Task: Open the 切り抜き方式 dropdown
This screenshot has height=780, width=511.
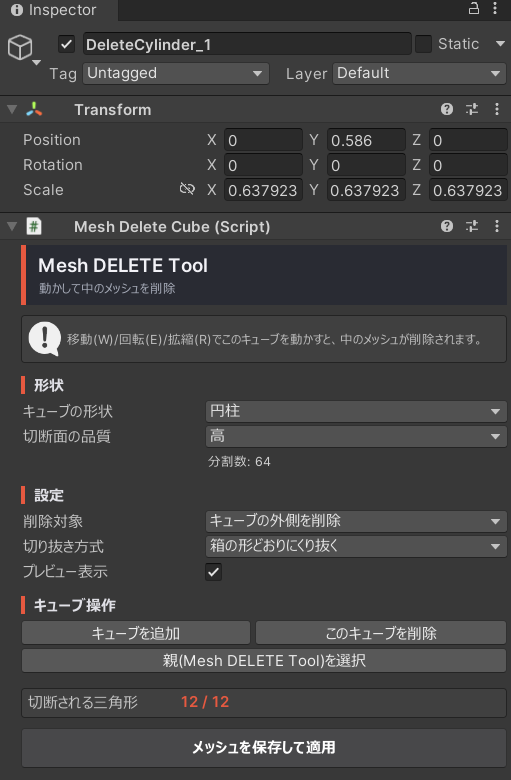Action: pos(356,546)
